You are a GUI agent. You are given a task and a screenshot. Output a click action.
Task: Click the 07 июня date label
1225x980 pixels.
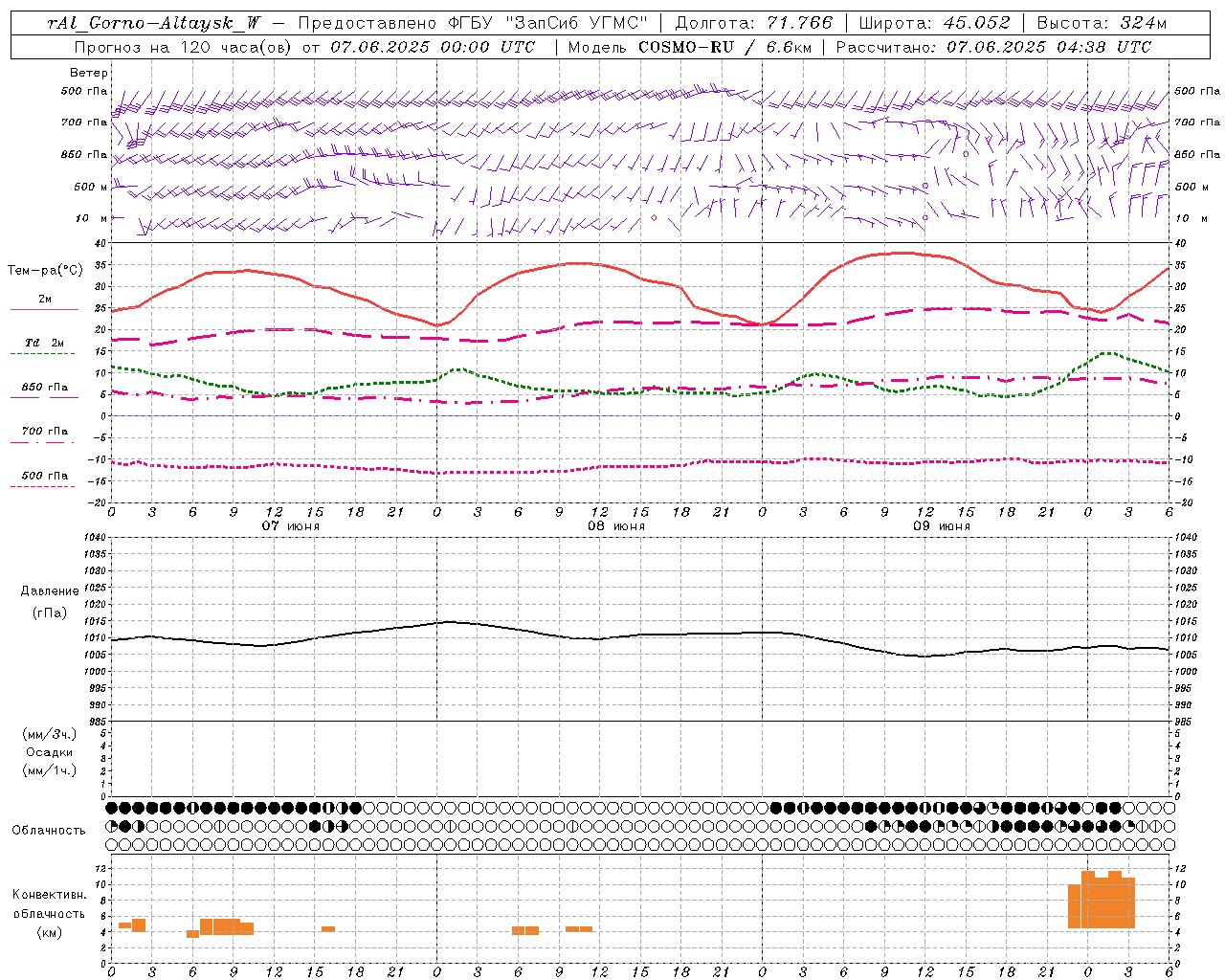point(291,526)
